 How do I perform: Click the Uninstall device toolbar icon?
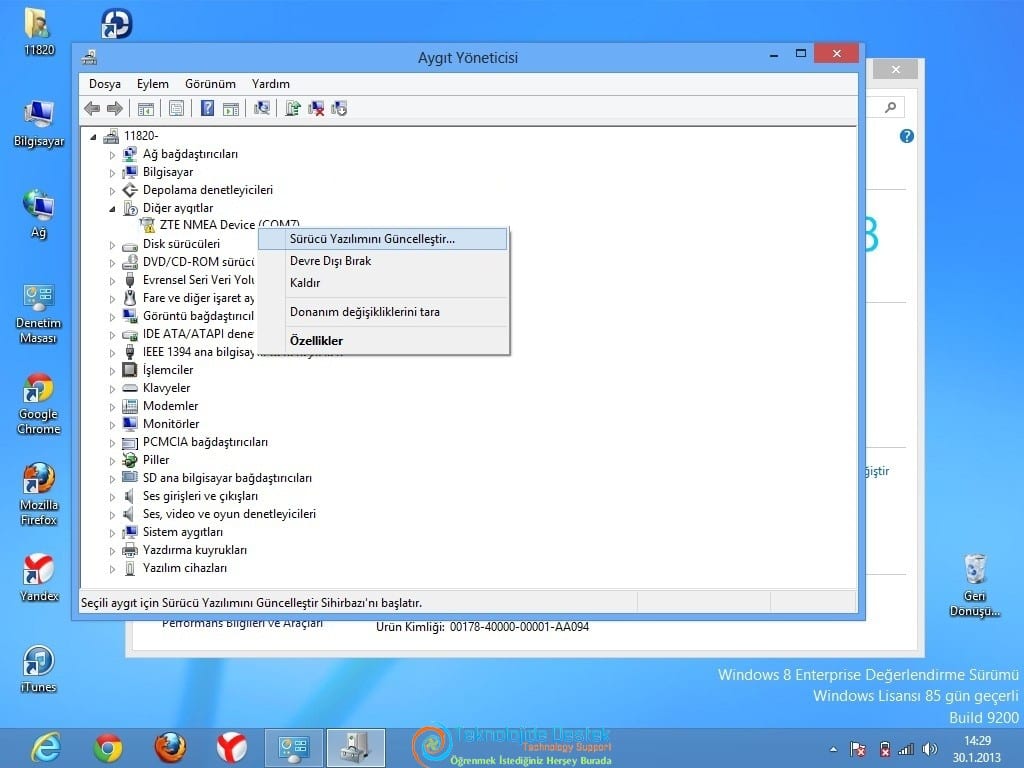pos(316,108)
